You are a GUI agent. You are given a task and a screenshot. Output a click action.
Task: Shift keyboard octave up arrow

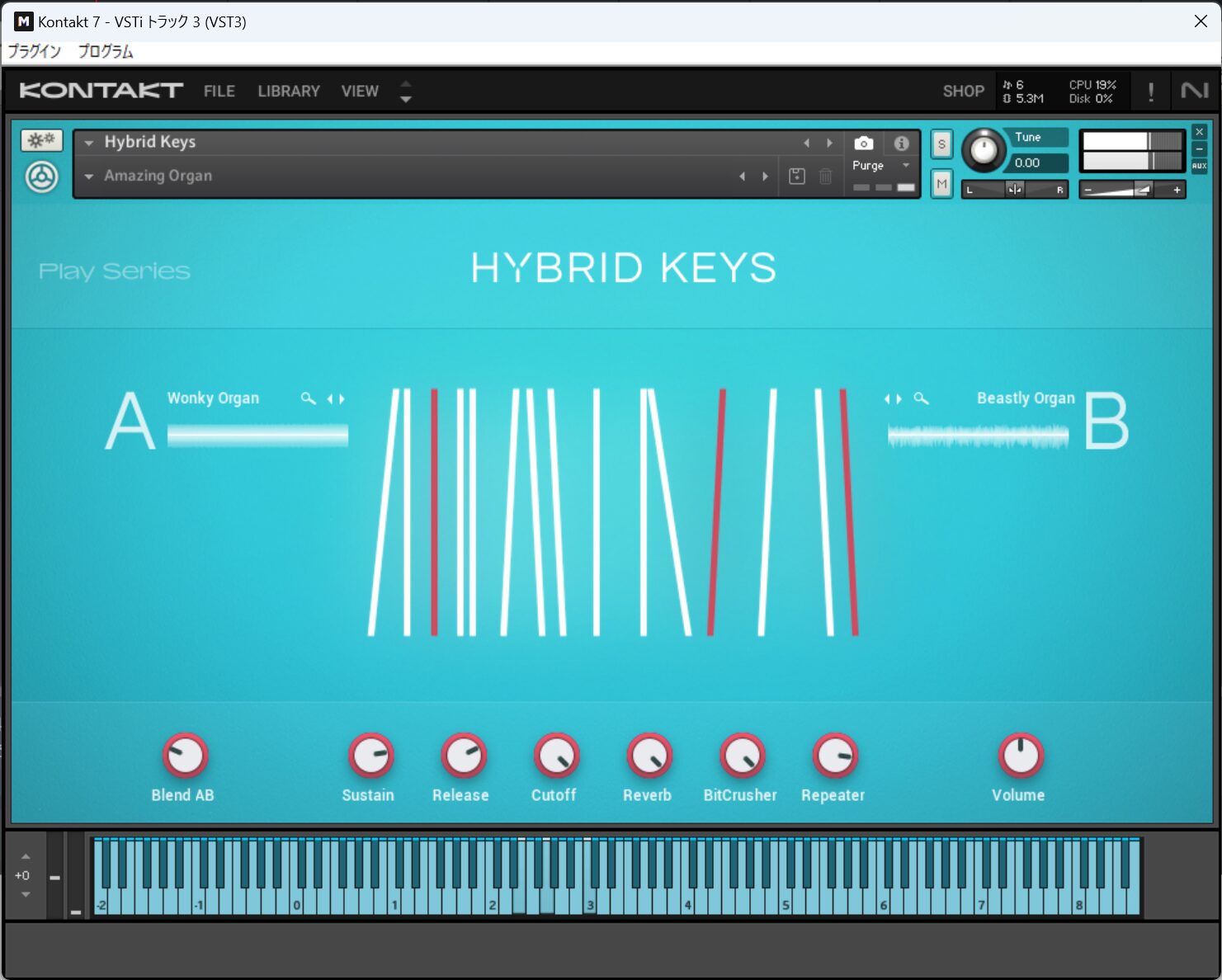(26, 857)
